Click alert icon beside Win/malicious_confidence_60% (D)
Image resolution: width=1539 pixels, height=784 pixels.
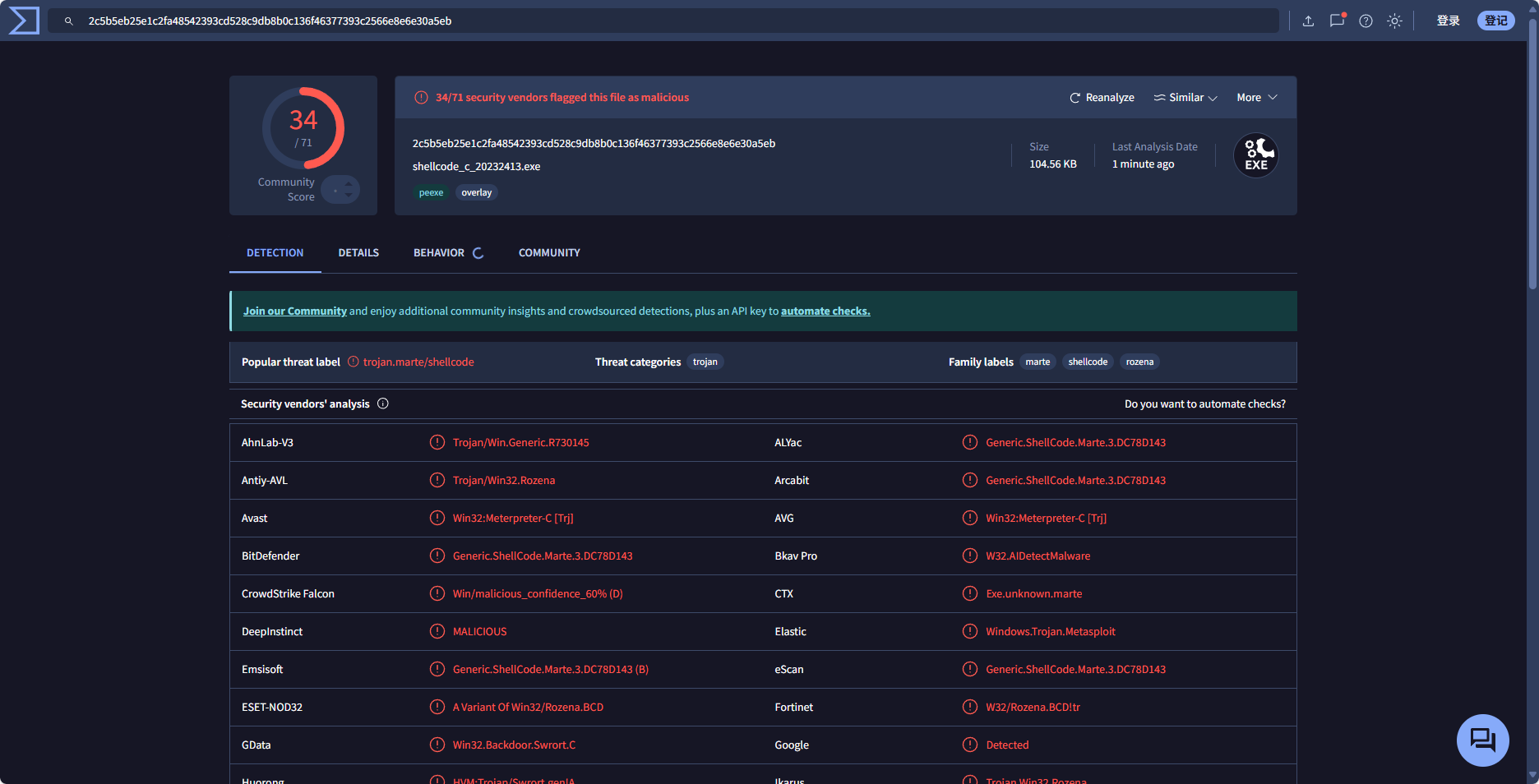coord(437,593)
